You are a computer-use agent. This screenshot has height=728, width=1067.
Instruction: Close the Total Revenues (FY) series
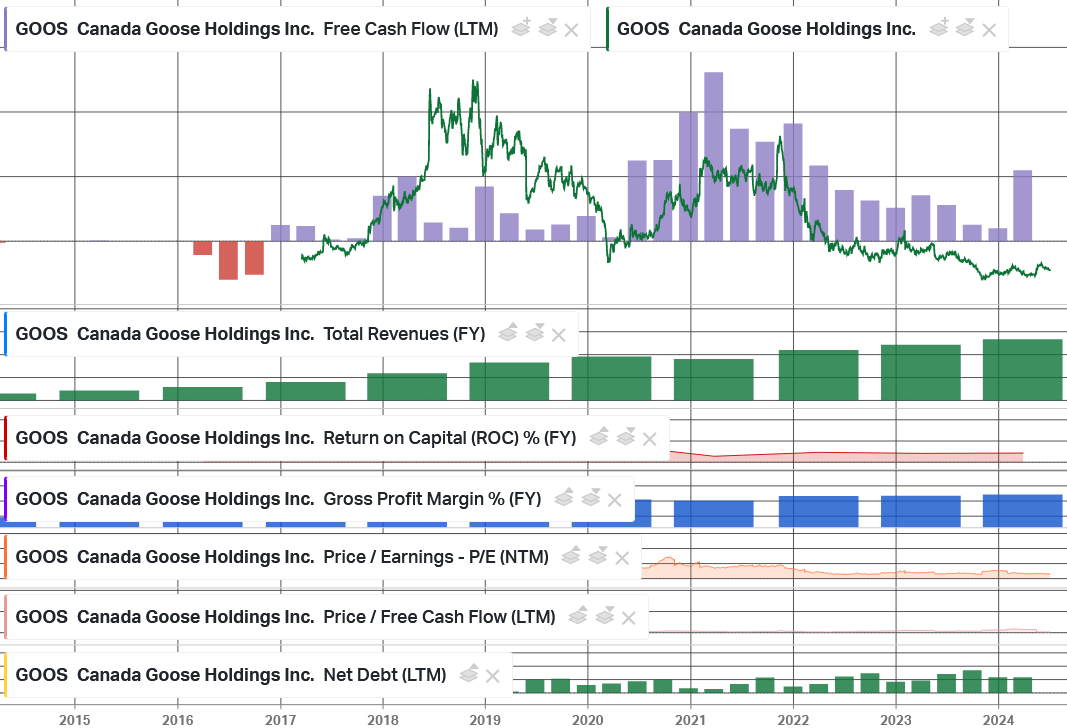click(559, 335)
